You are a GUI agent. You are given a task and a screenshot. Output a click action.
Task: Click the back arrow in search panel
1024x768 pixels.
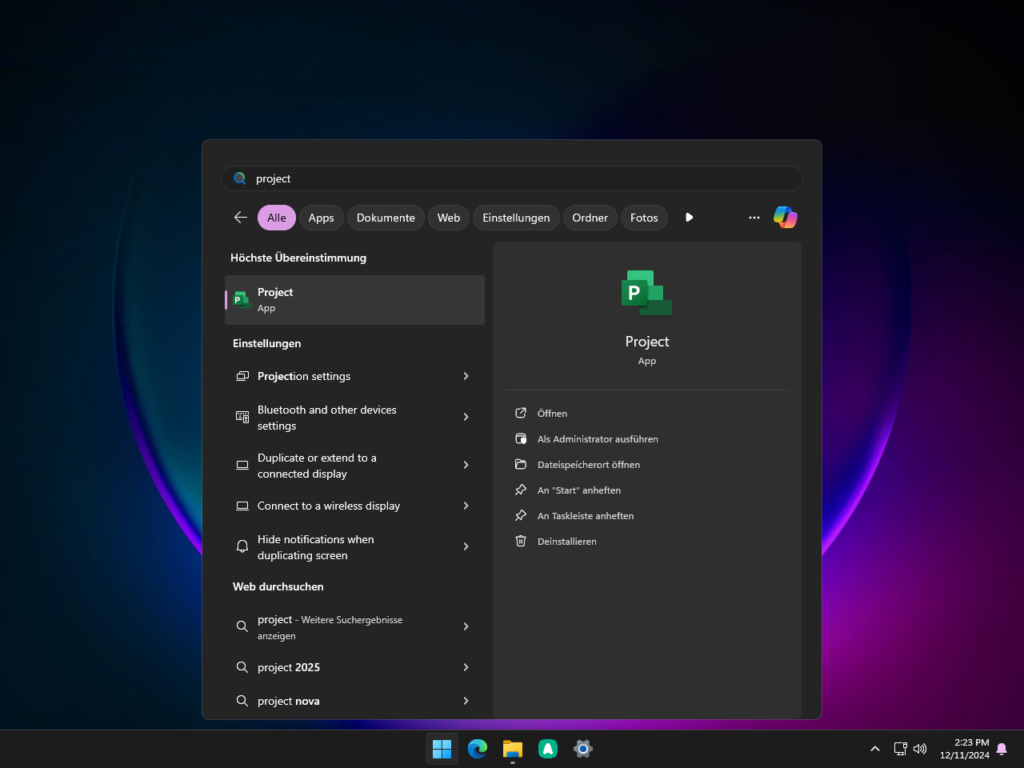click(240, 217)
